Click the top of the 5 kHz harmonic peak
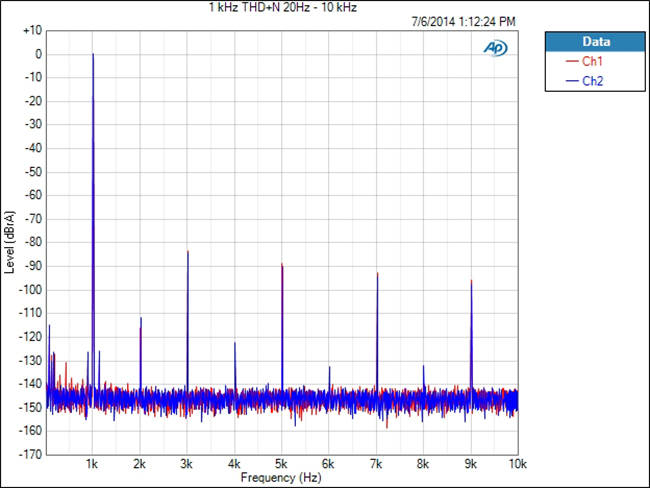 282,264
